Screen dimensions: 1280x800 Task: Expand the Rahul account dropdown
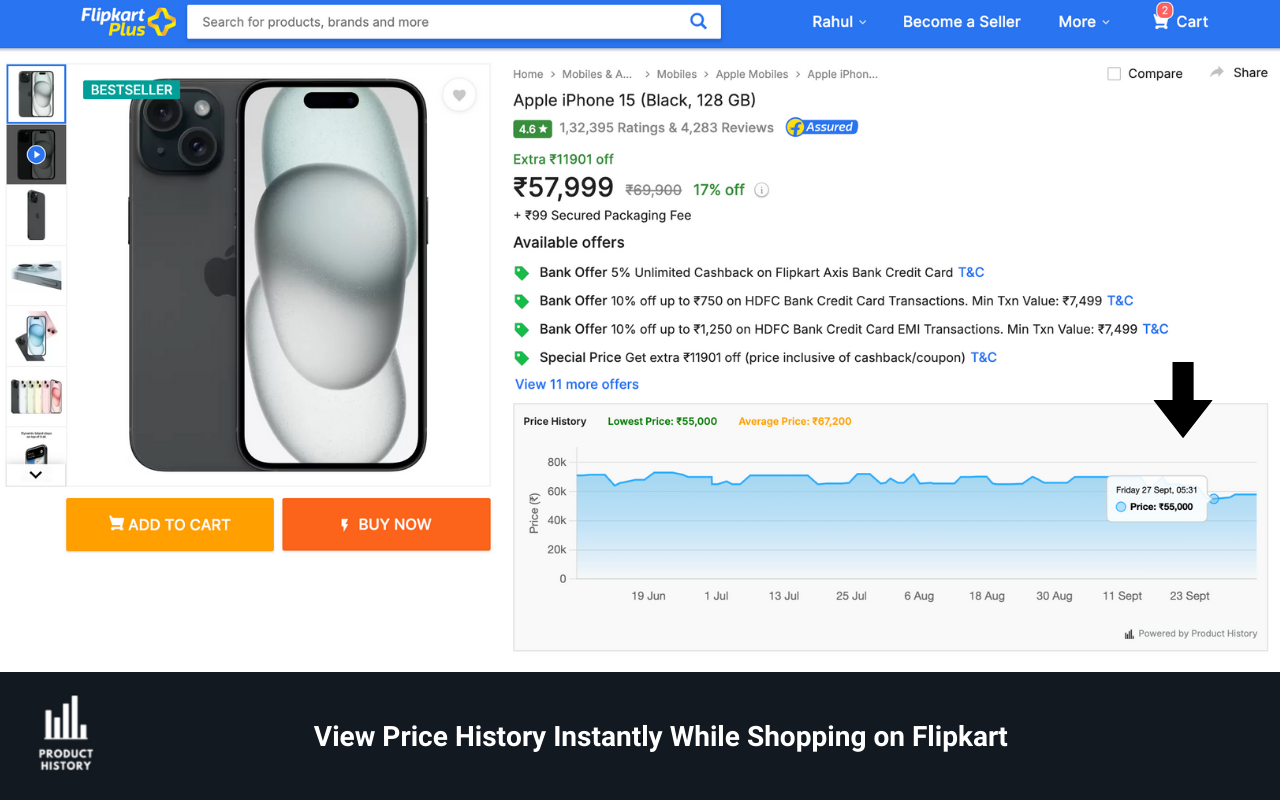point(839,21)
